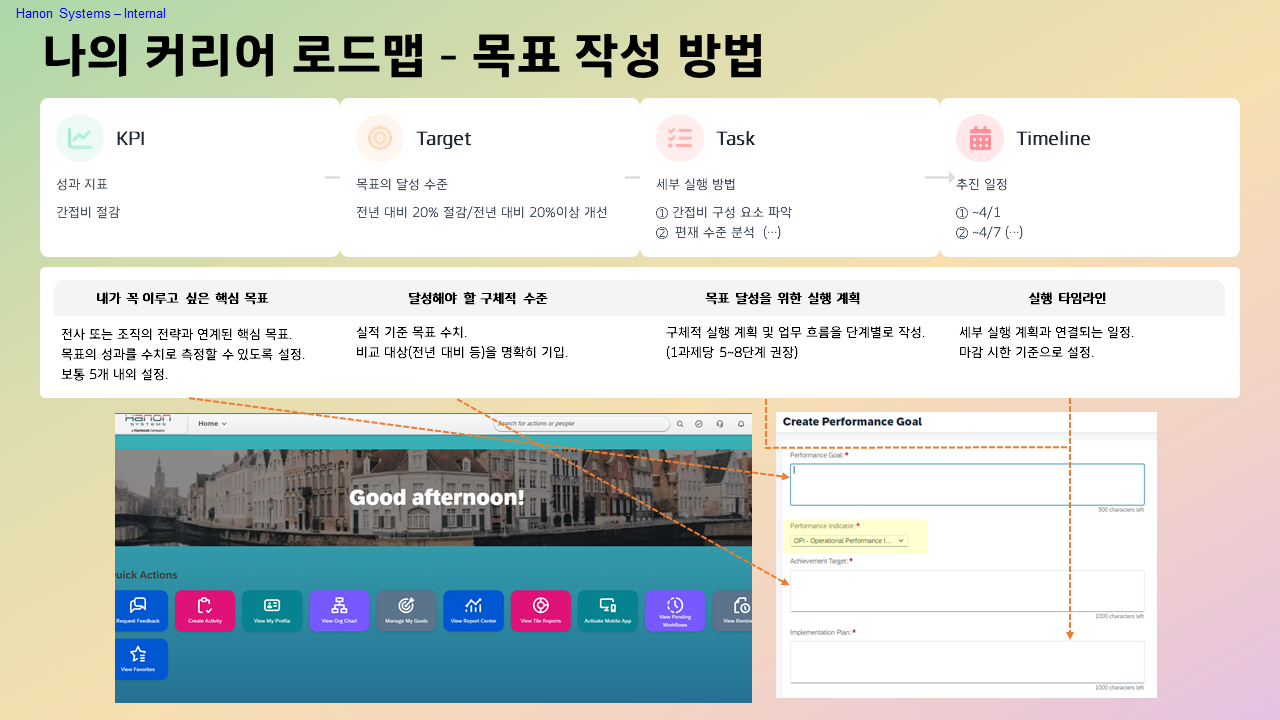Click the to-do checkmark icon in the header
Image resolution: width=1280 pixels, height=720 pixels.
(700, 424)
